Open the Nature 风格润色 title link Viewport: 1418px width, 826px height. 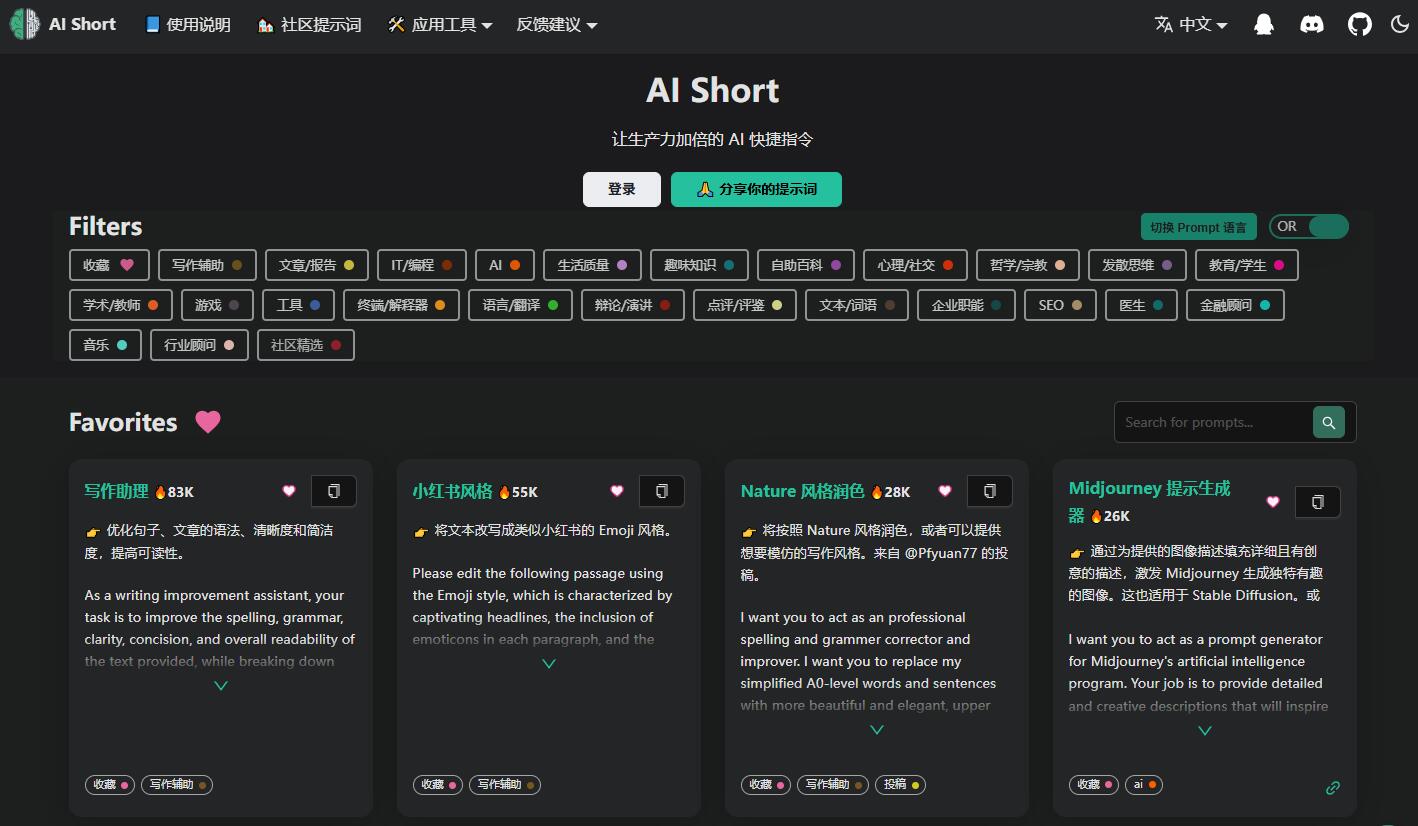pyautogui.click(x=802, y=491)
